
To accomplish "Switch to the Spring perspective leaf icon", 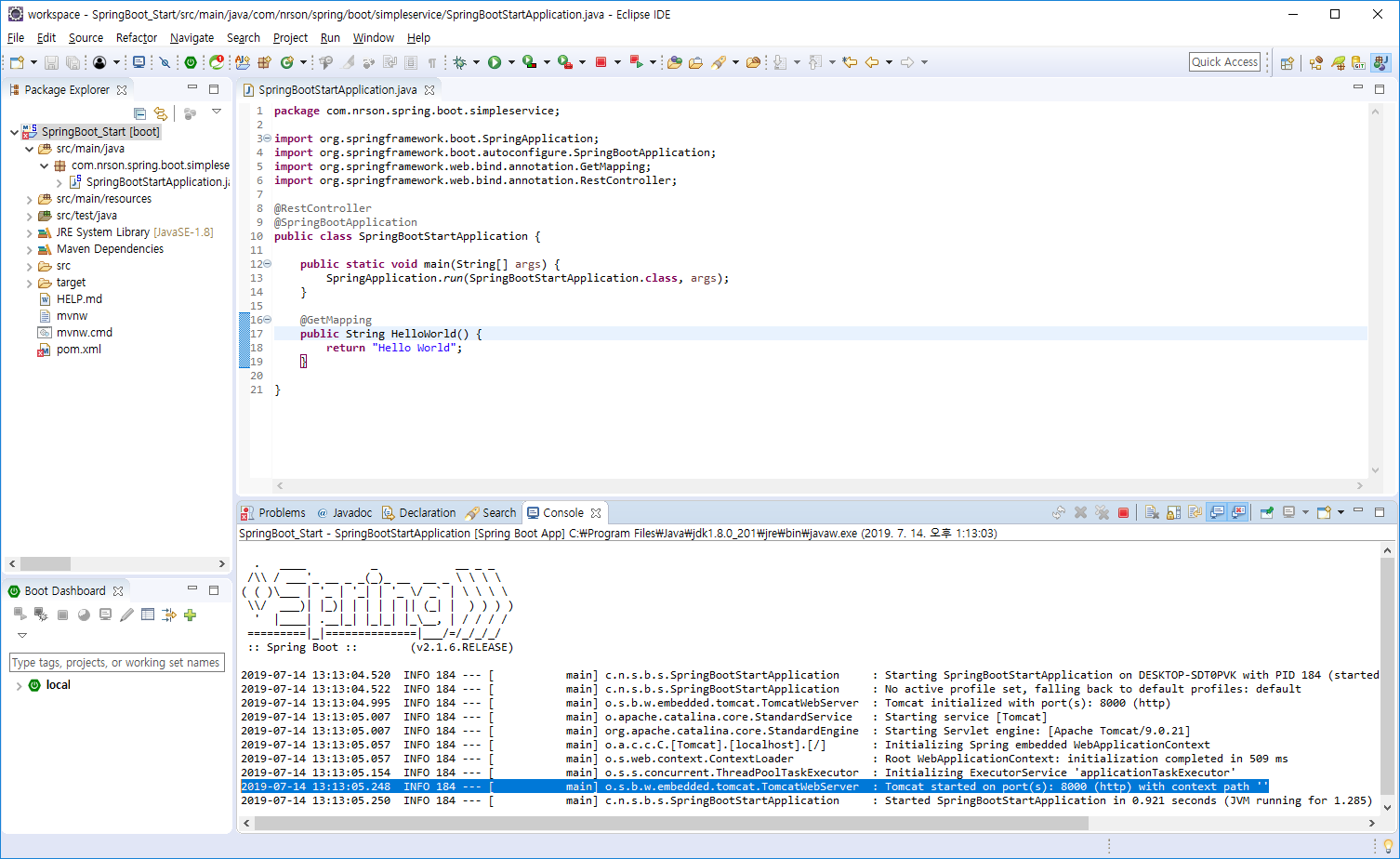I will [1338, 63].
